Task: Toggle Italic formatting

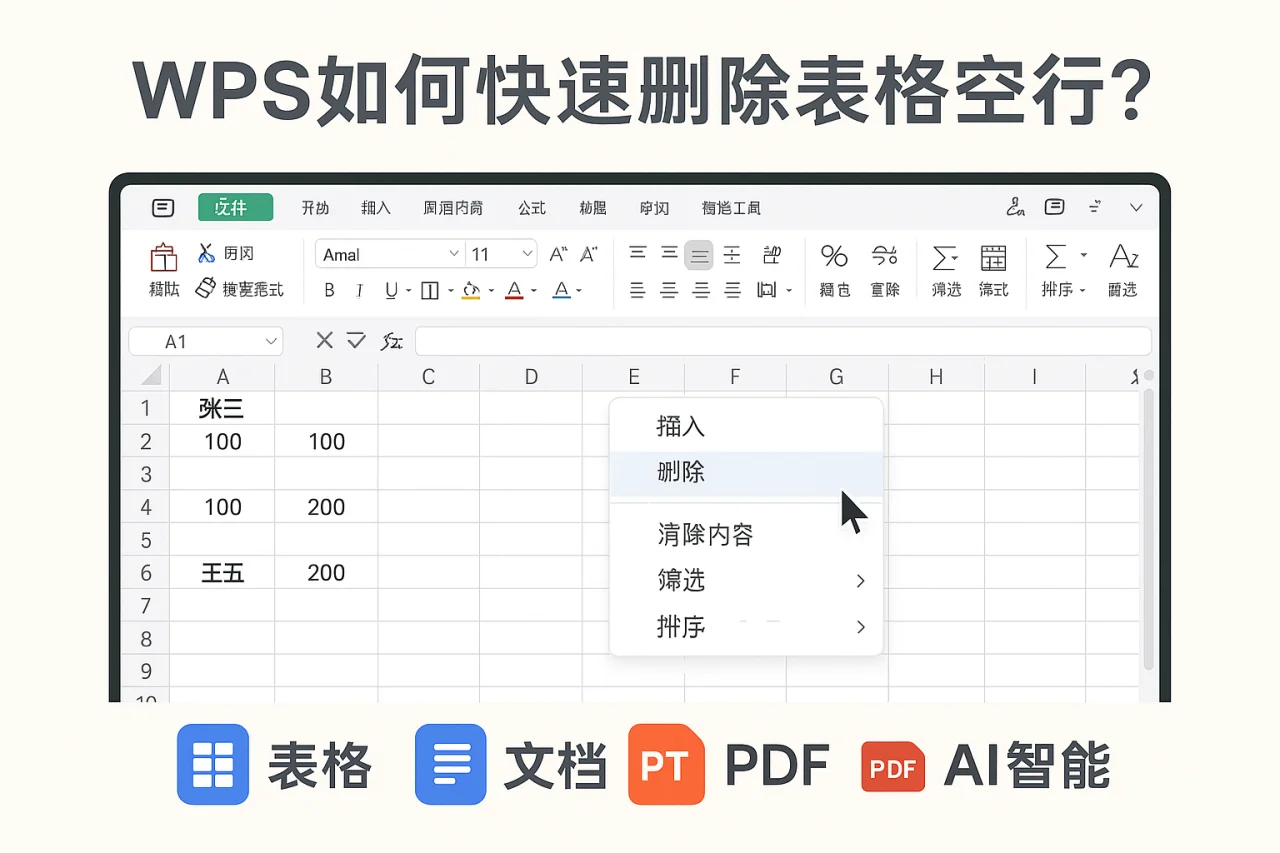Action: [358, 289]
